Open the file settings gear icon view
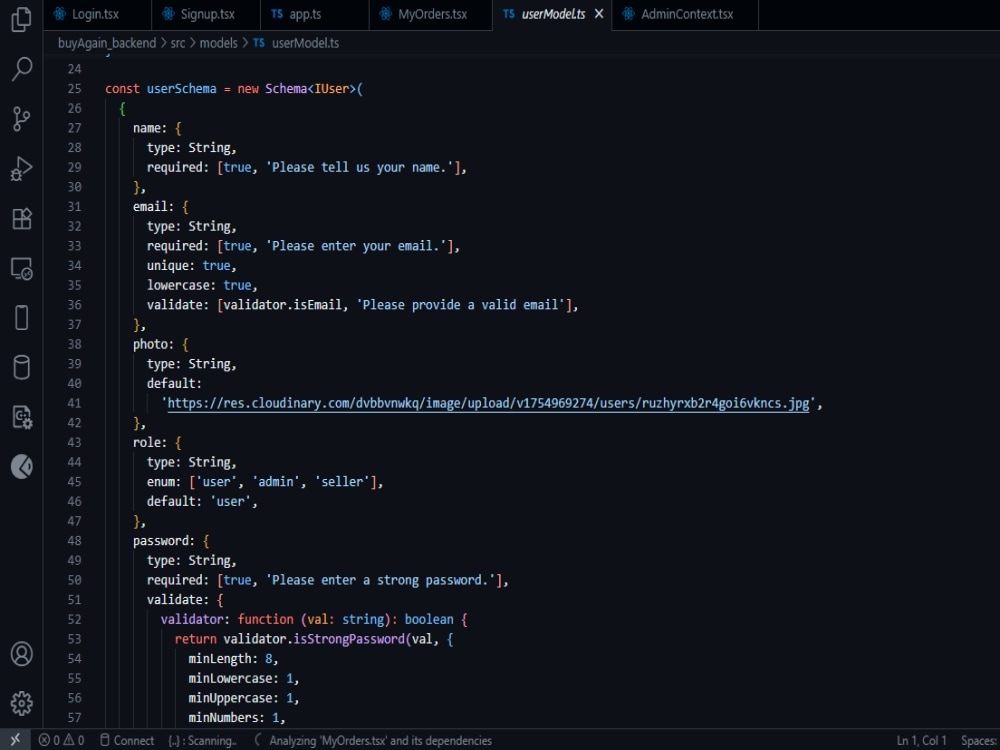Image resolution: width=1000 pixels, height=750 pixels. click(x=22, y=417)
